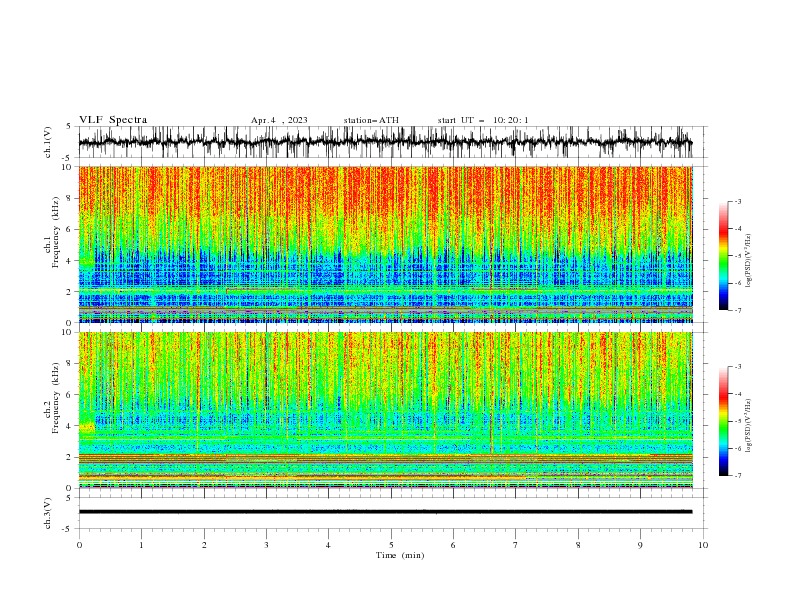Click time axis tick label "10"
This screenshot has height=612, width=792.
pyautogui.click(x=703, y=545)
